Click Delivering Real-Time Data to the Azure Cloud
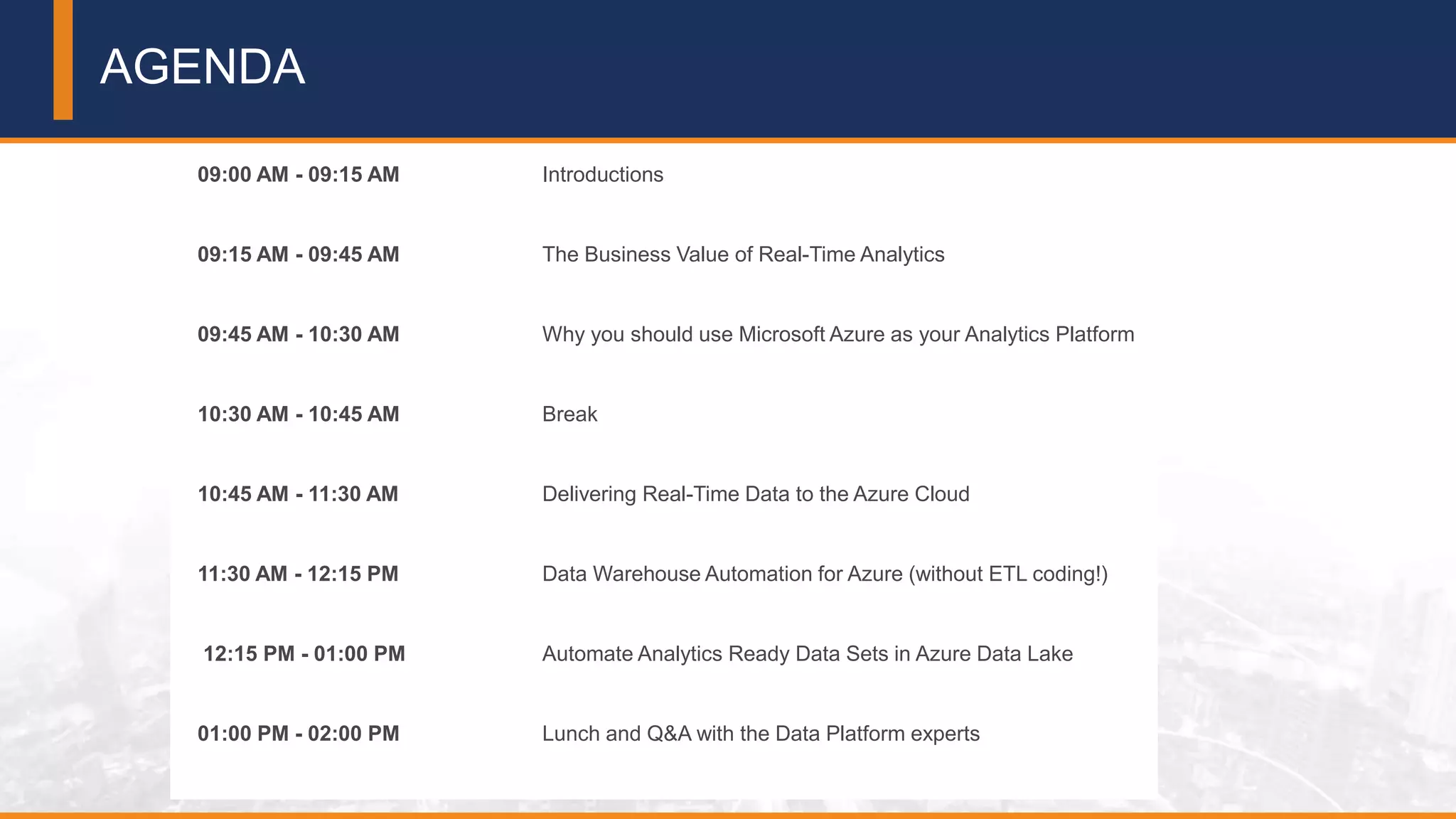The width and height of the screenshot is (1456, 819). 755,494
